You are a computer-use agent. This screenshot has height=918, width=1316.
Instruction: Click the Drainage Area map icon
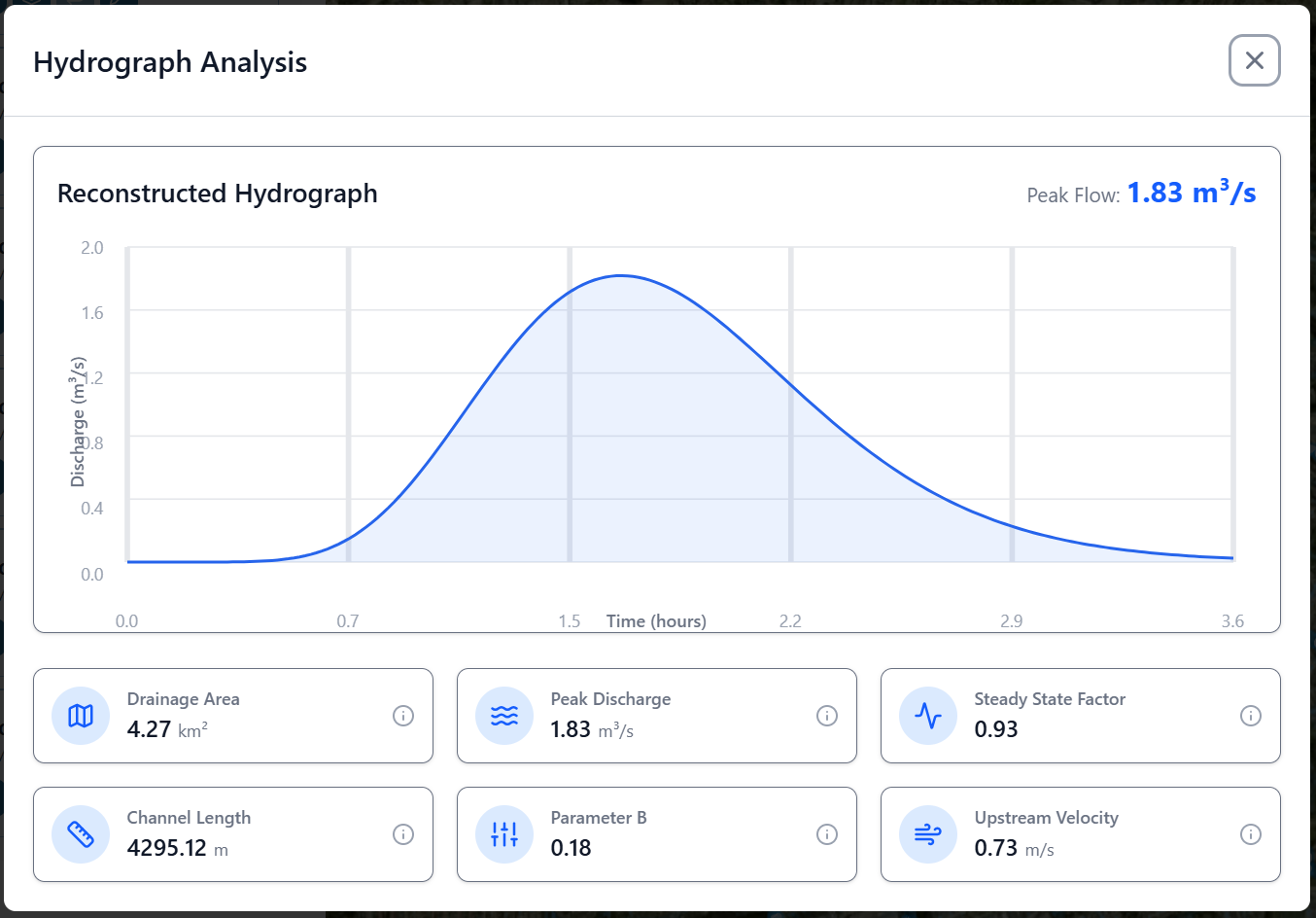pos(81,716)
